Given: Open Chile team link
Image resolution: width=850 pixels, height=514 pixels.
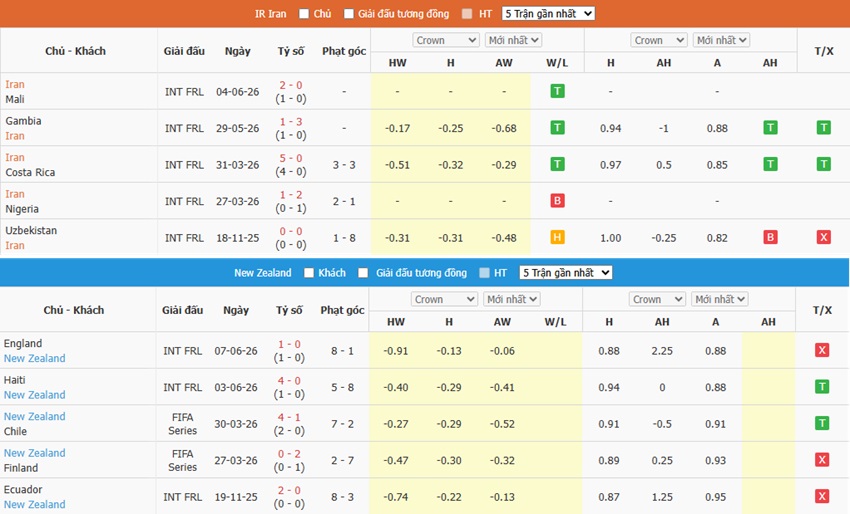Looking at the screenshot, I should [15, 432].
